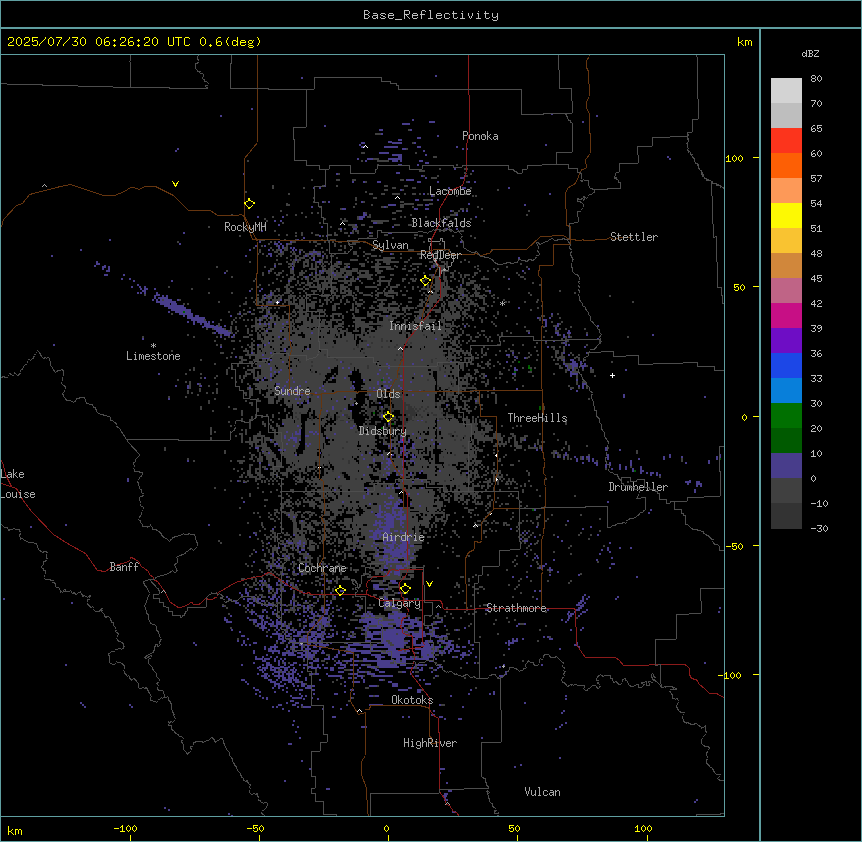Click the HighRiver label
This screenshot has width=862, height=842.
coord(430,743)
